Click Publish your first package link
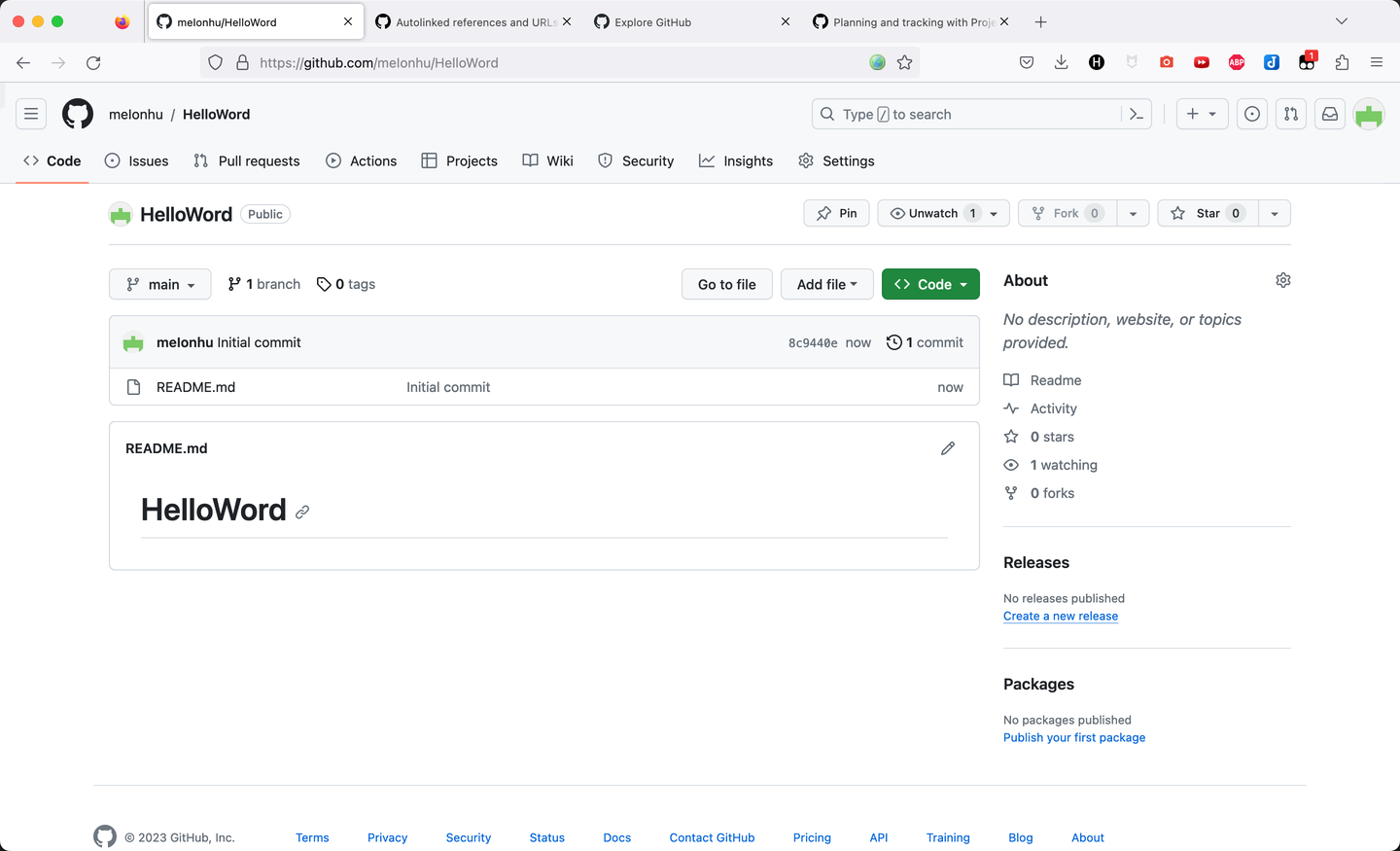 tap(1074, 738)
